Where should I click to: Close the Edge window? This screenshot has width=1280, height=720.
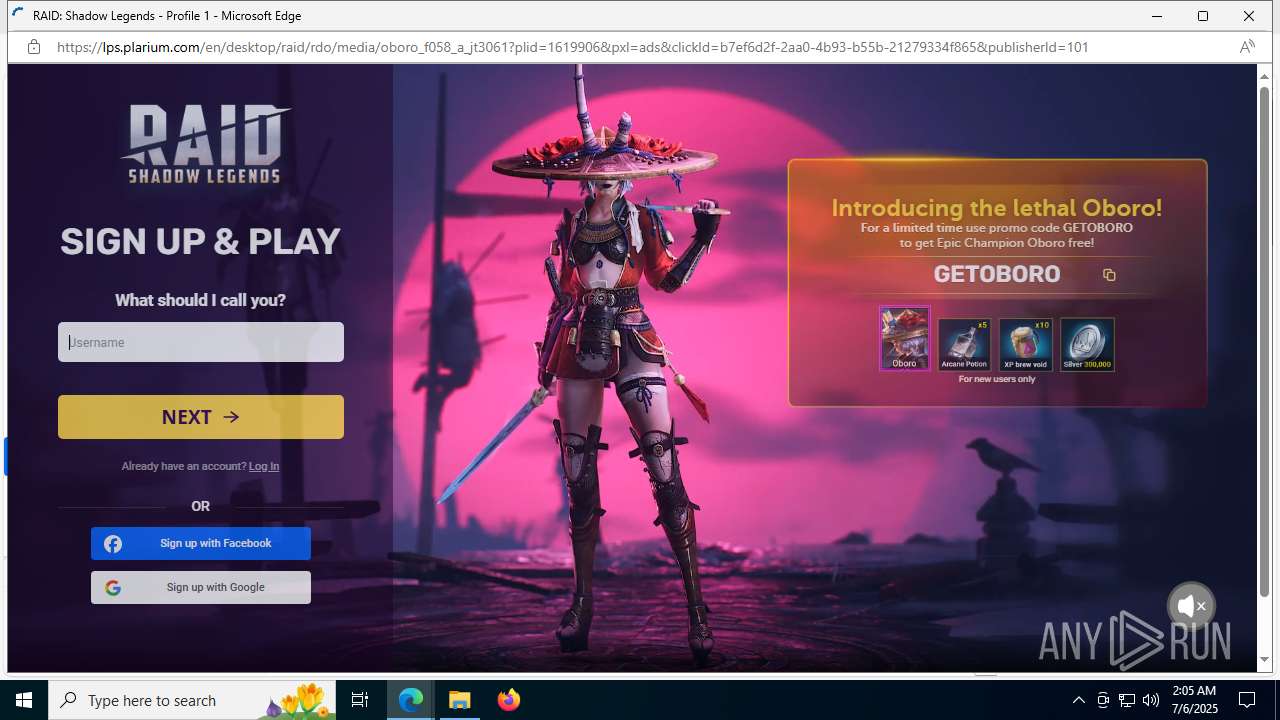pyautogui.click(x=1249, y=16)
